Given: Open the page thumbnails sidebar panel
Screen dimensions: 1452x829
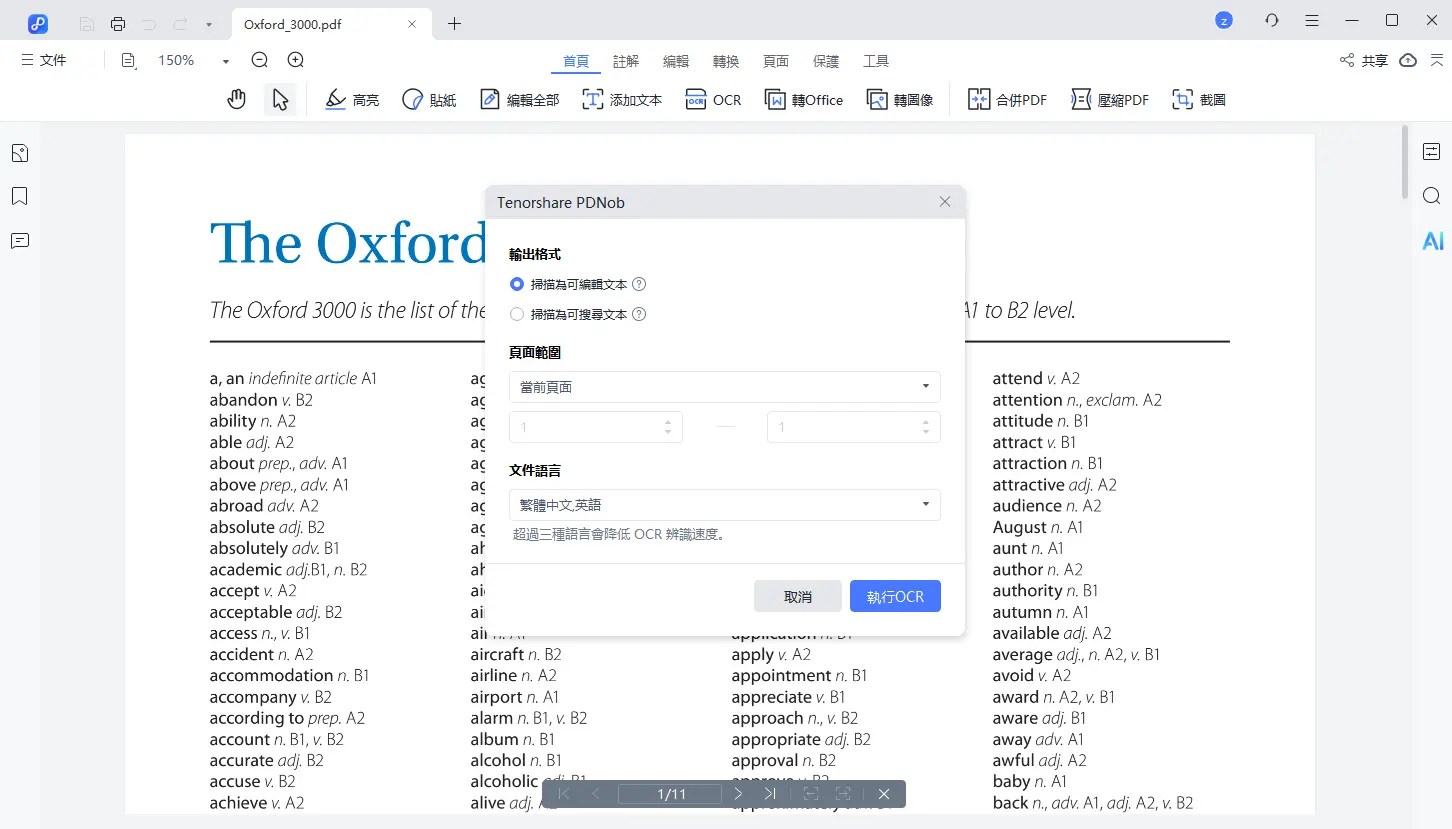Looking at the screenshot, I should point(20,153).
